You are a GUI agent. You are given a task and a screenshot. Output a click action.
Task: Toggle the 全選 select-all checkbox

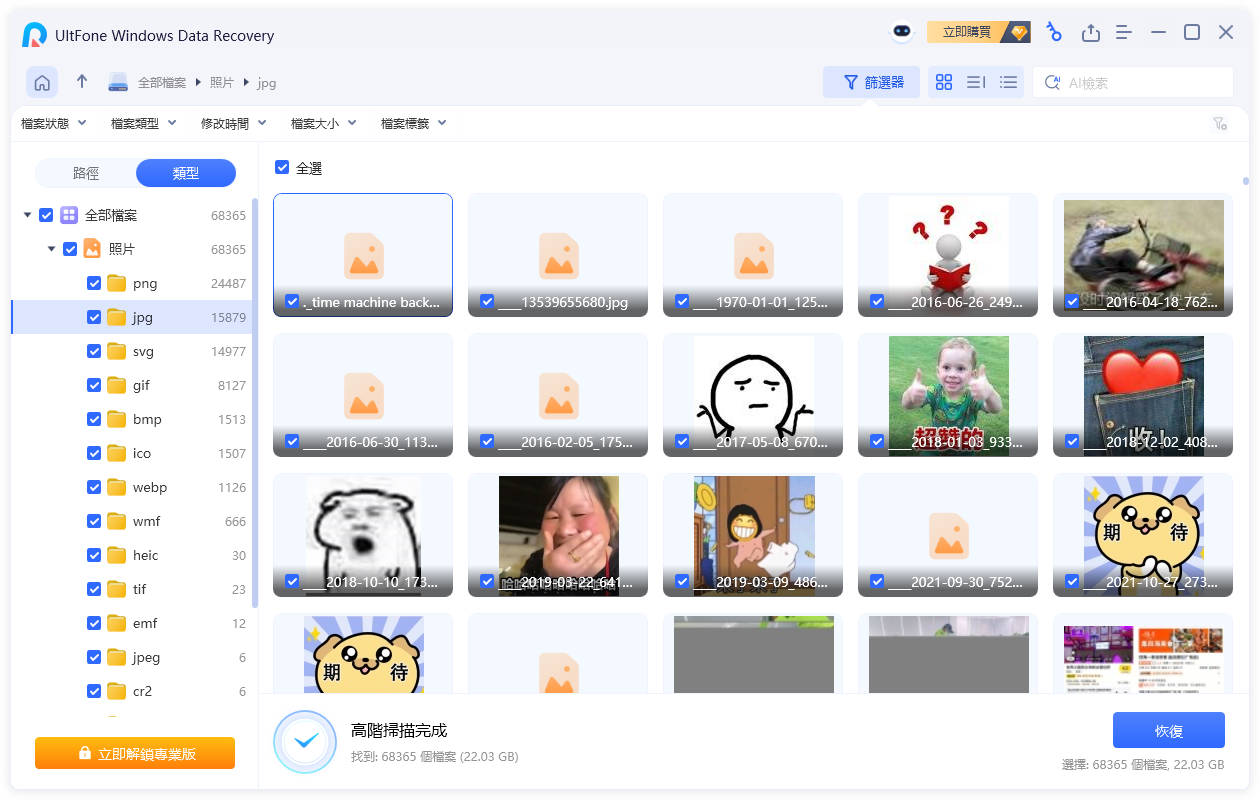click(x=282, y=168)
